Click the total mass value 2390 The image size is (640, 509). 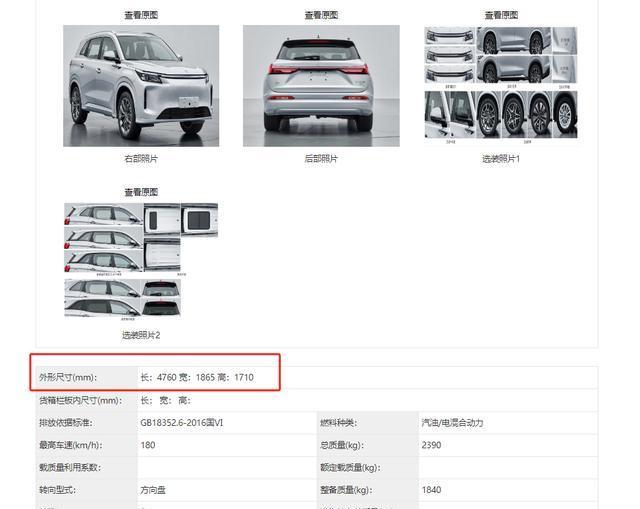431,445
